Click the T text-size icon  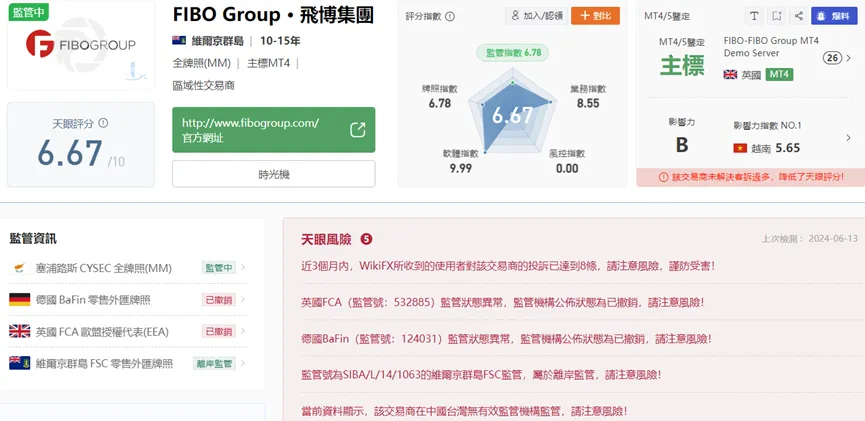pos(754,16)
